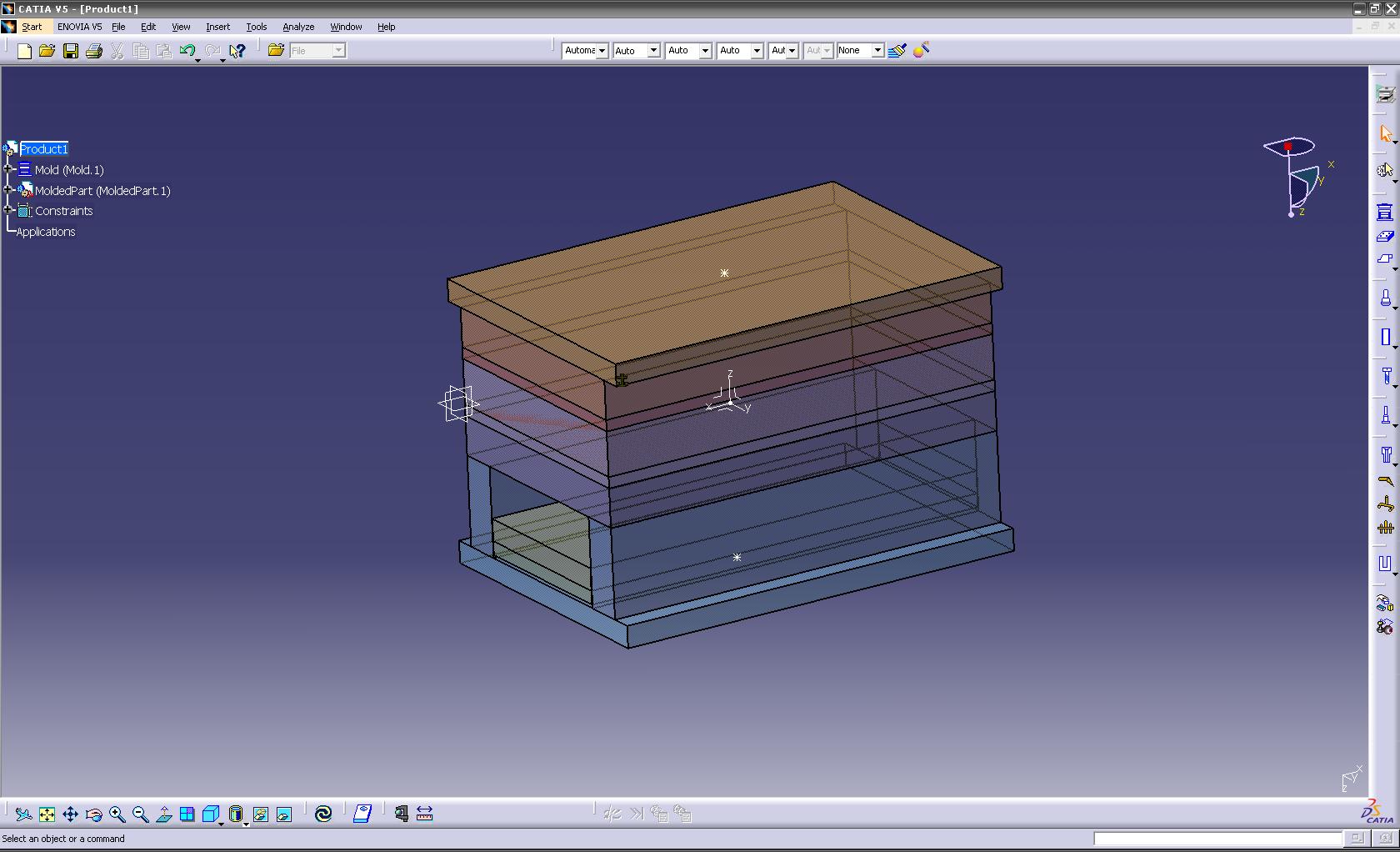Add a mold plate with plate icon

click(x=1384, y=236)
